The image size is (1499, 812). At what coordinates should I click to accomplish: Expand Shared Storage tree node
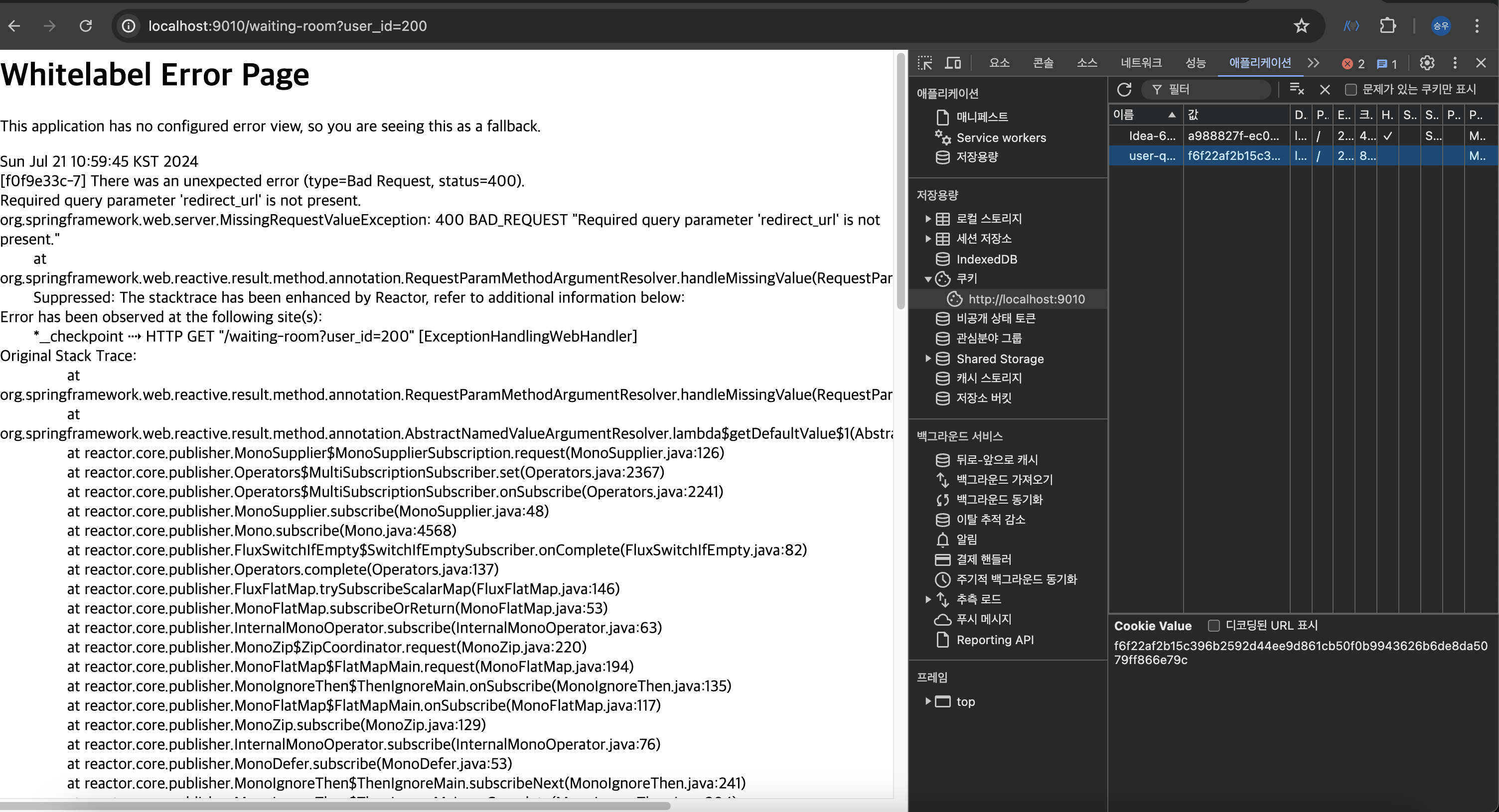click(928, 358)
